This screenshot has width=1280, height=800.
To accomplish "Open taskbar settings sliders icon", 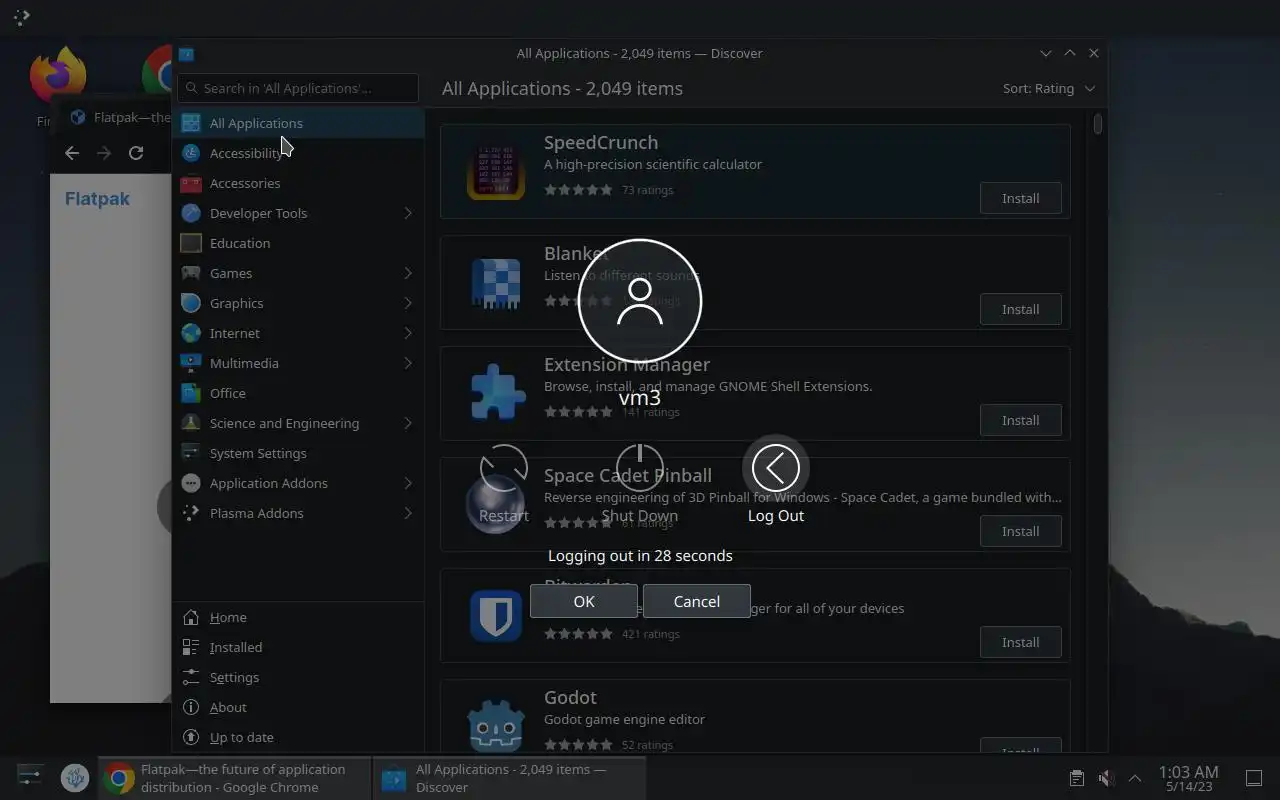I will point(30,777).
